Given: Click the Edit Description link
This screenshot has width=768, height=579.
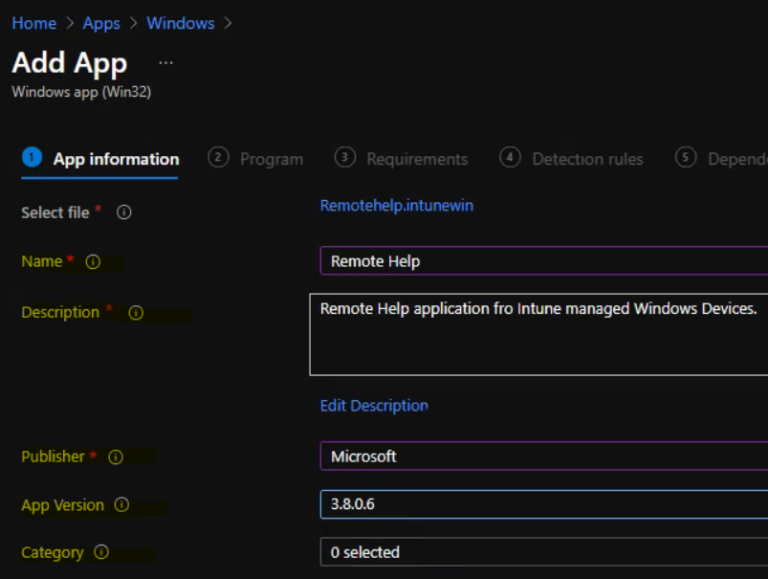Looking at the screenshot, I should 373,406.
